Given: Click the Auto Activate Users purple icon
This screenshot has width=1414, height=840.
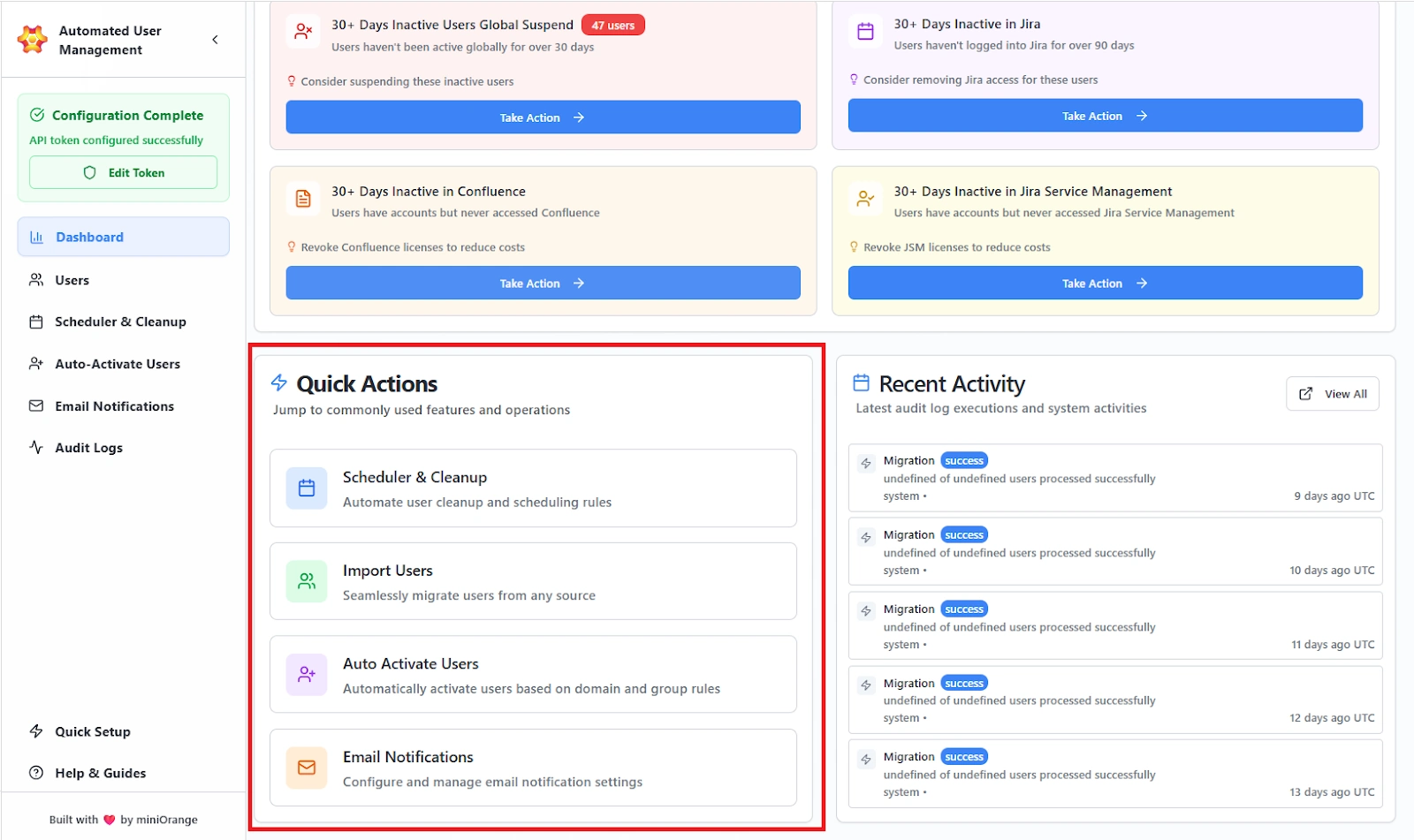Looking at the screenshot, I should pyautogui.click(x=306, y=675).
